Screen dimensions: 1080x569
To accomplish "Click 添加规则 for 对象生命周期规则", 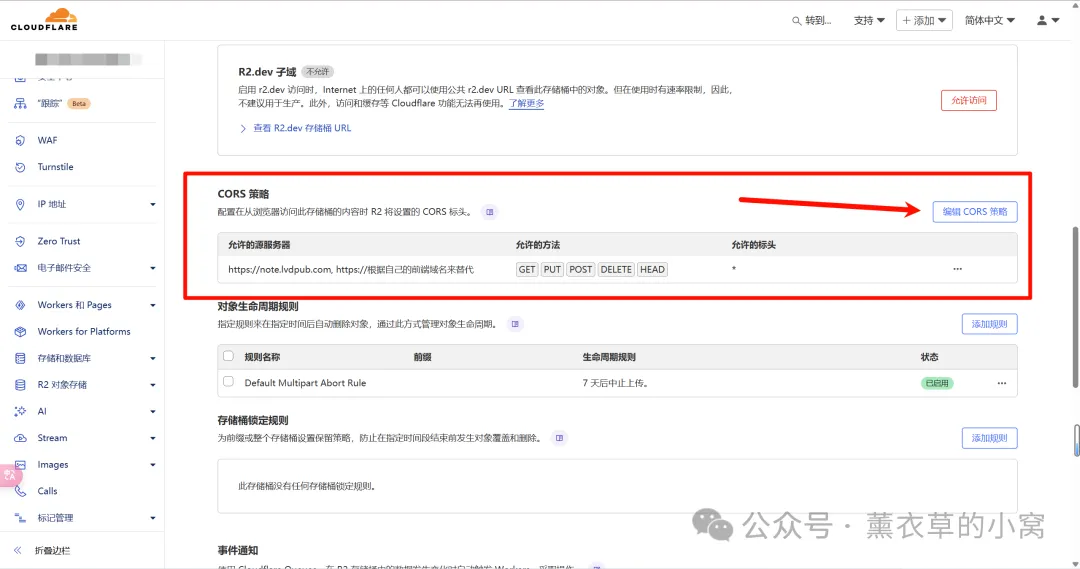I will click(x=989, y=324).
